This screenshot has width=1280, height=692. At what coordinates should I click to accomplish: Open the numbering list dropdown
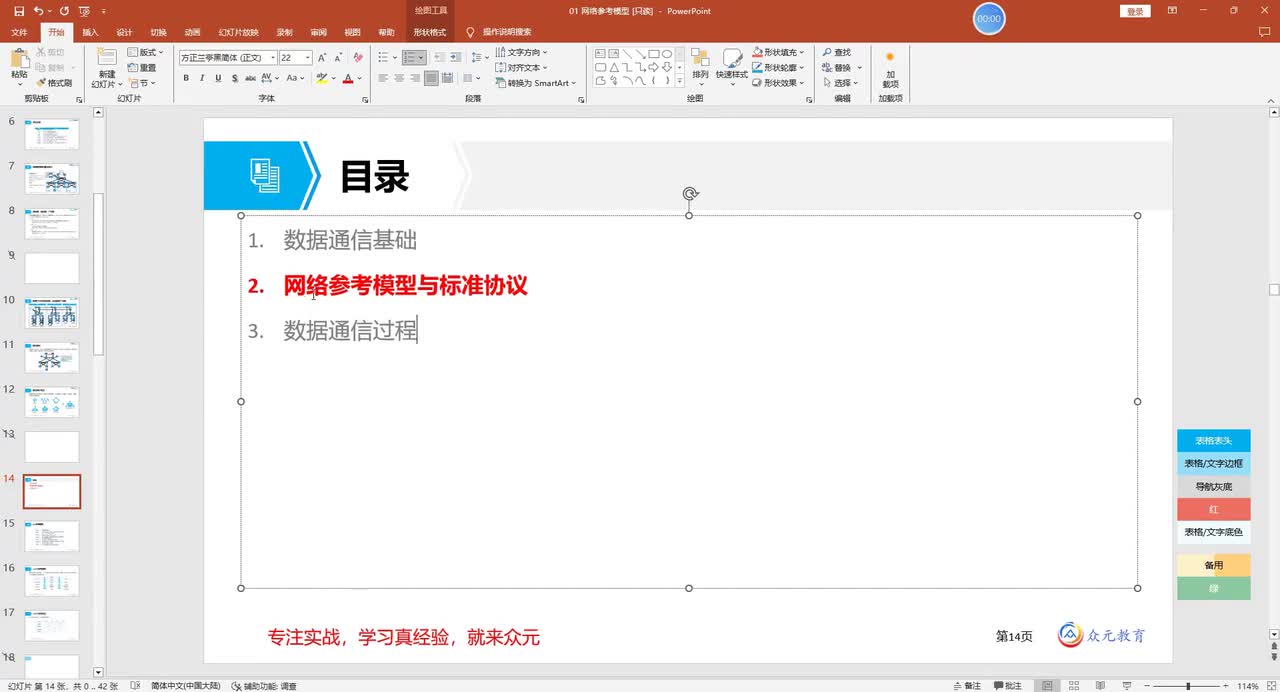pyautogui.click(x=420, y=58)
